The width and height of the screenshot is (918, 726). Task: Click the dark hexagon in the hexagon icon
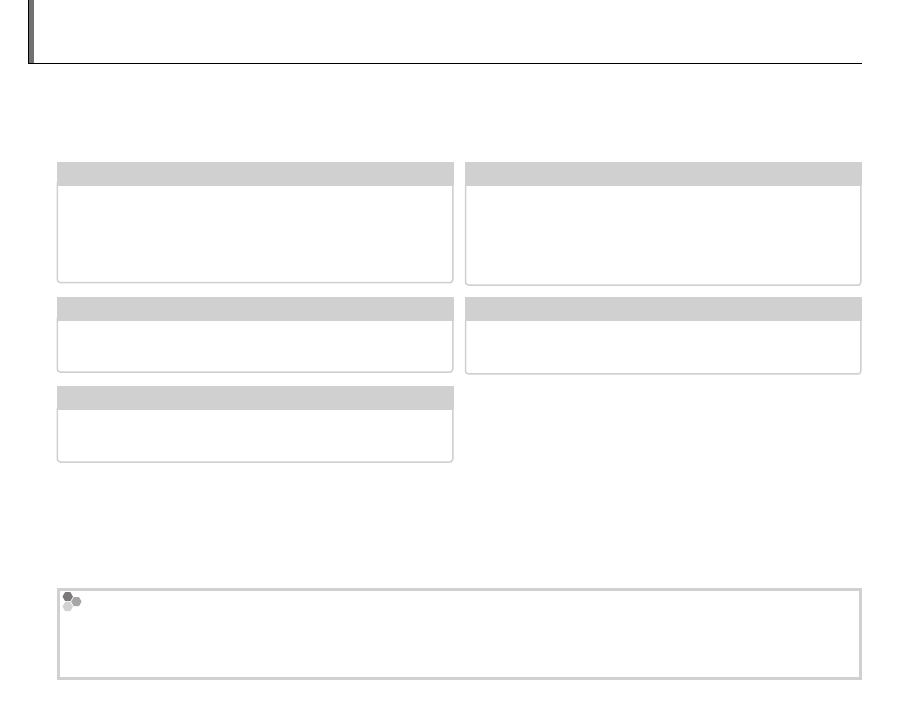click(x=68, y=597)
